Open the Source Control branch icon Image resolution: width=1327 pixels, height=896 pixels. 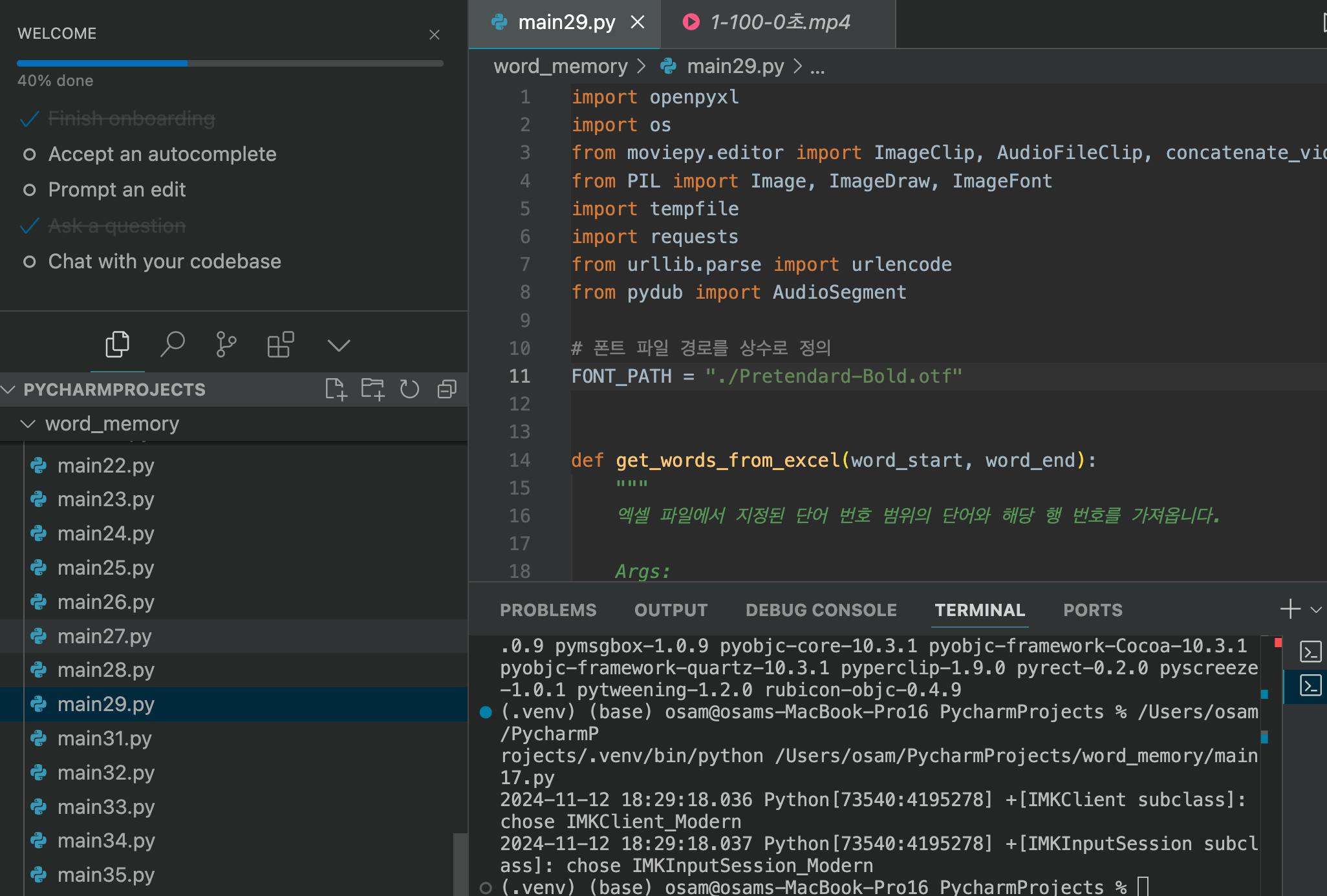(226, 345)
